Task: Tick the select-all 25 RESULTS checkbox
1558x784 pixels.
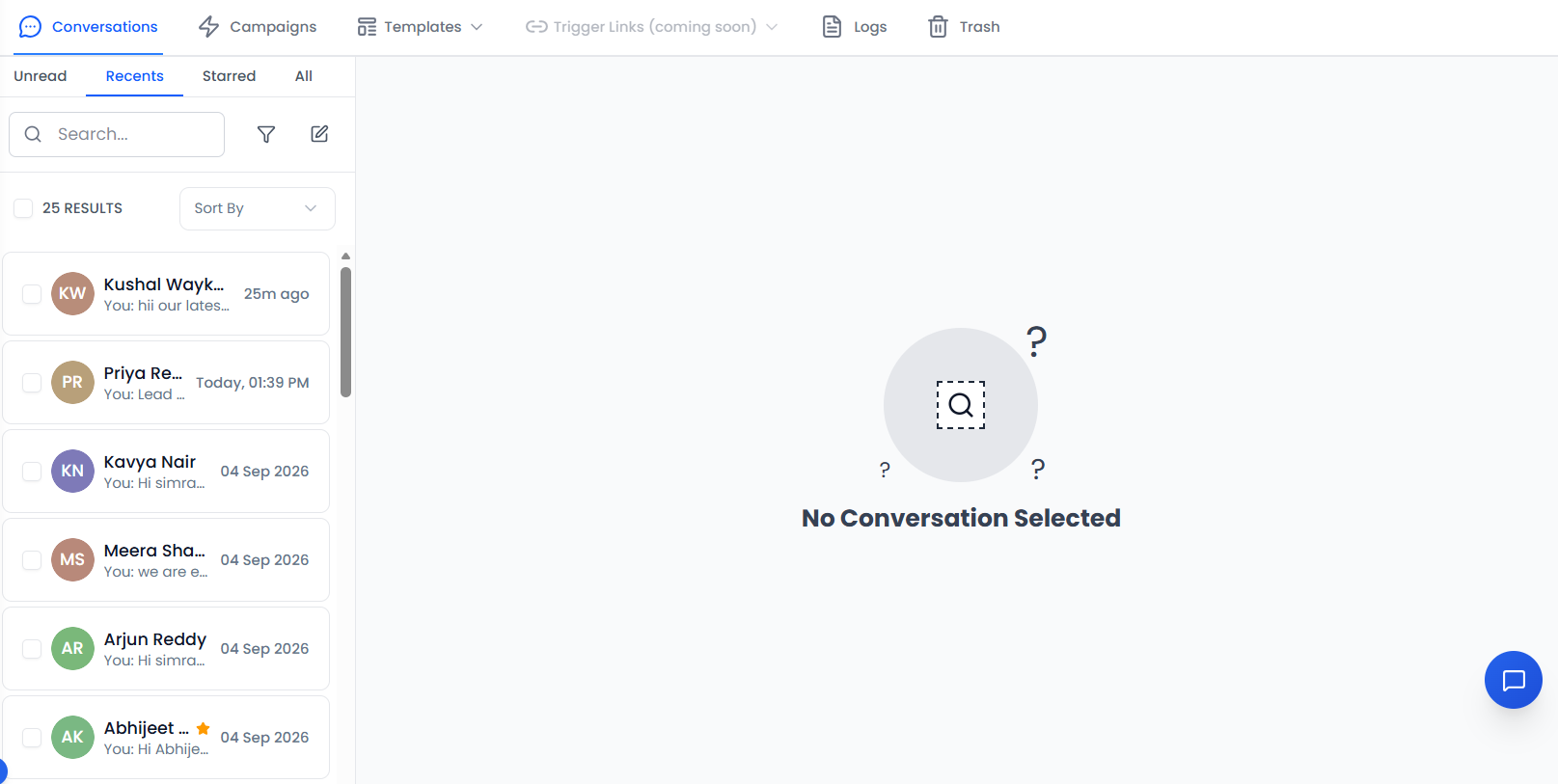Action: point(23,208)
